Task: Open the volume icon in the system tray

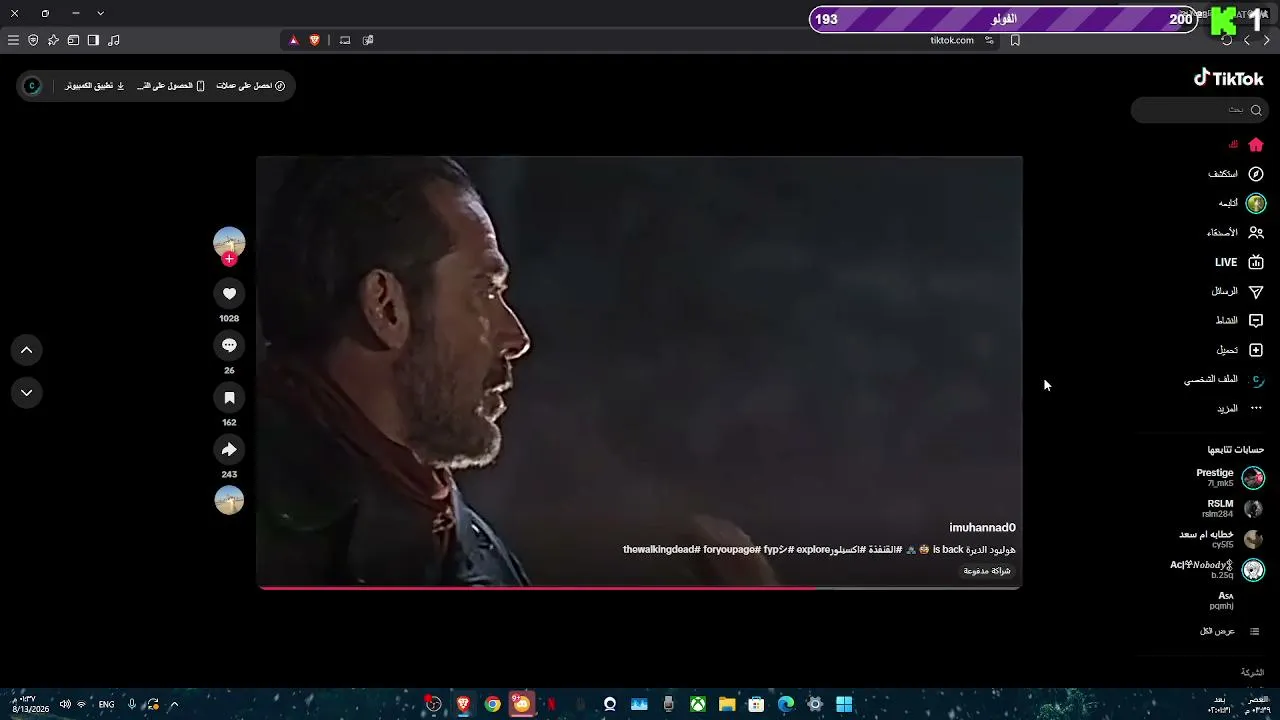Action: coord(65,704)
